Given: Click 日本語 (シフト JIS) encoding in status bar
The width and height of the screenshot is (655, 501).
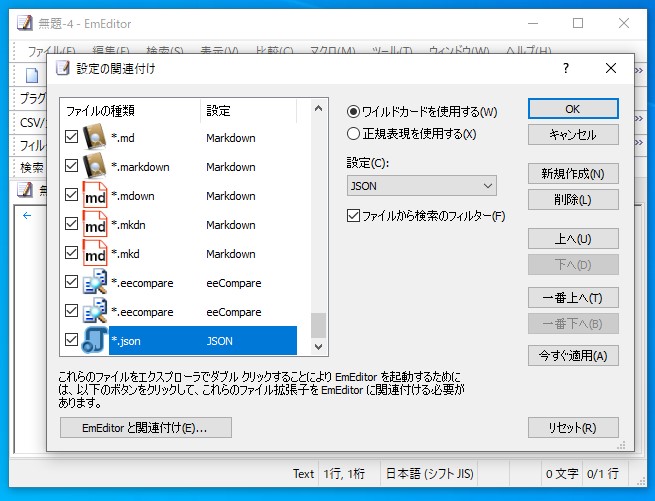Looking at the screenshot, I should tap(429, 473).
